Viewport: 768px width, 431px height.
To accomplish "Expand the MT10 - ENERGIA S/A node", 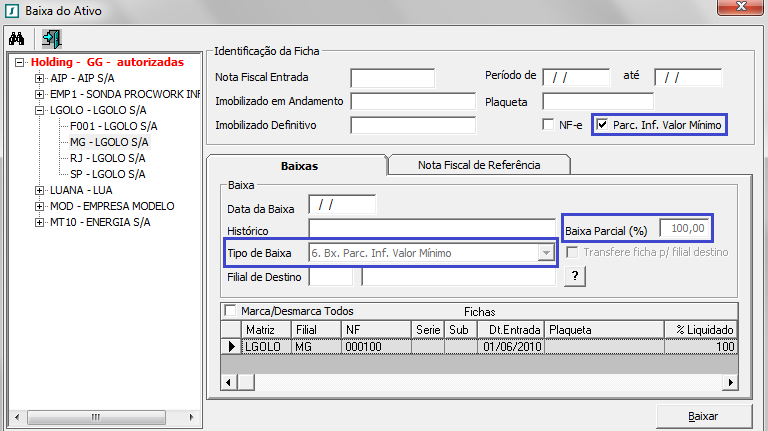I will (x=40, y=222).
